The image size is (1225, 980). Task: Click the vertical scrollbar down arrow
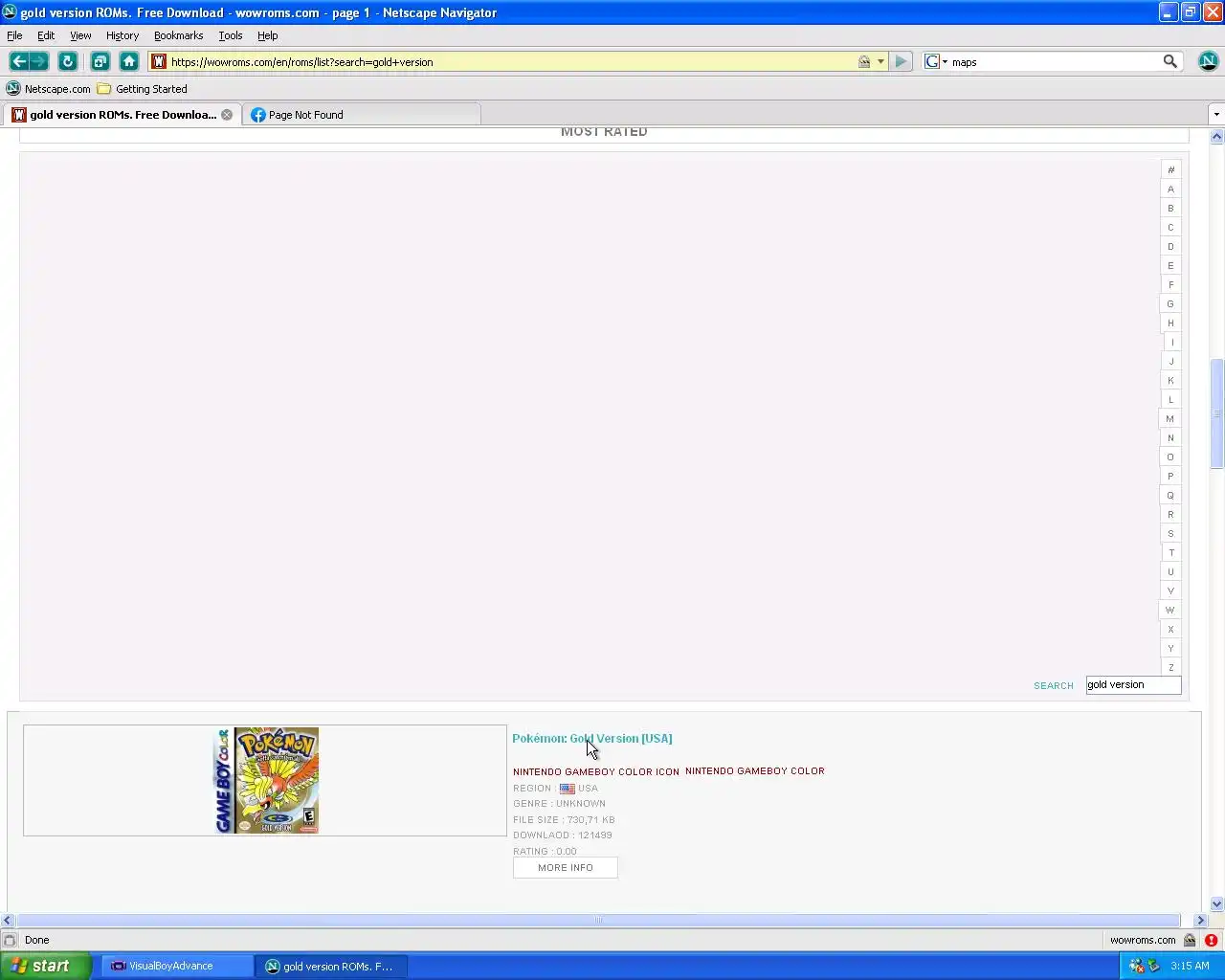pyautogui.click(x=1217, y=903)
